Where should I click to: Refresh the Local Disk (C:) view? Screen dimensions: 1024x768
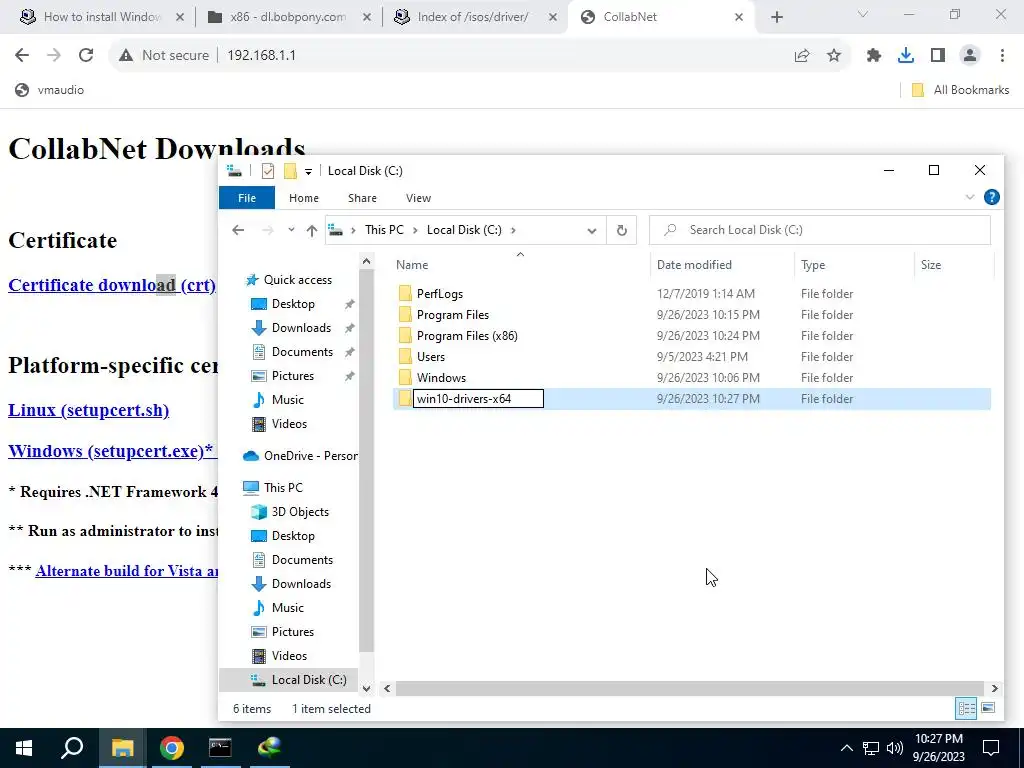[622, 230]
